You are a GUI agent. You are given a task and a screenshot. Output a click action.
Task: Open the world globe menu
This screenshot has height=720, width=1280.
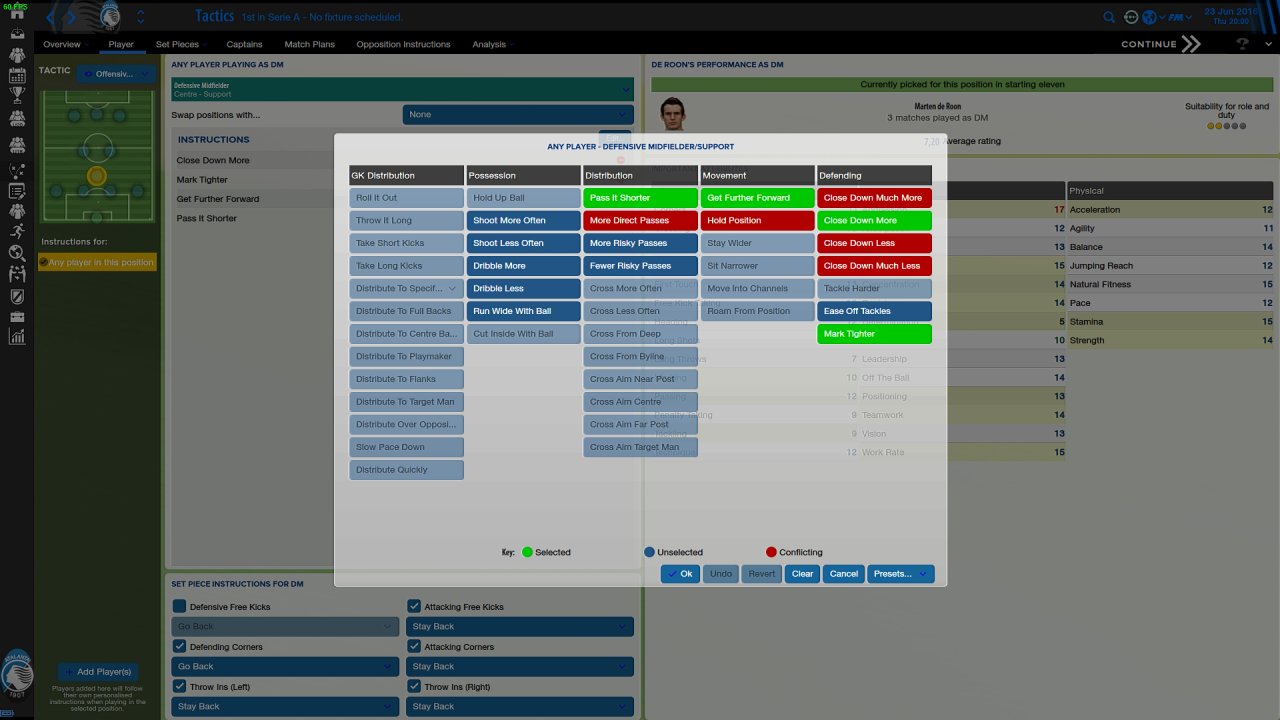1152,17
